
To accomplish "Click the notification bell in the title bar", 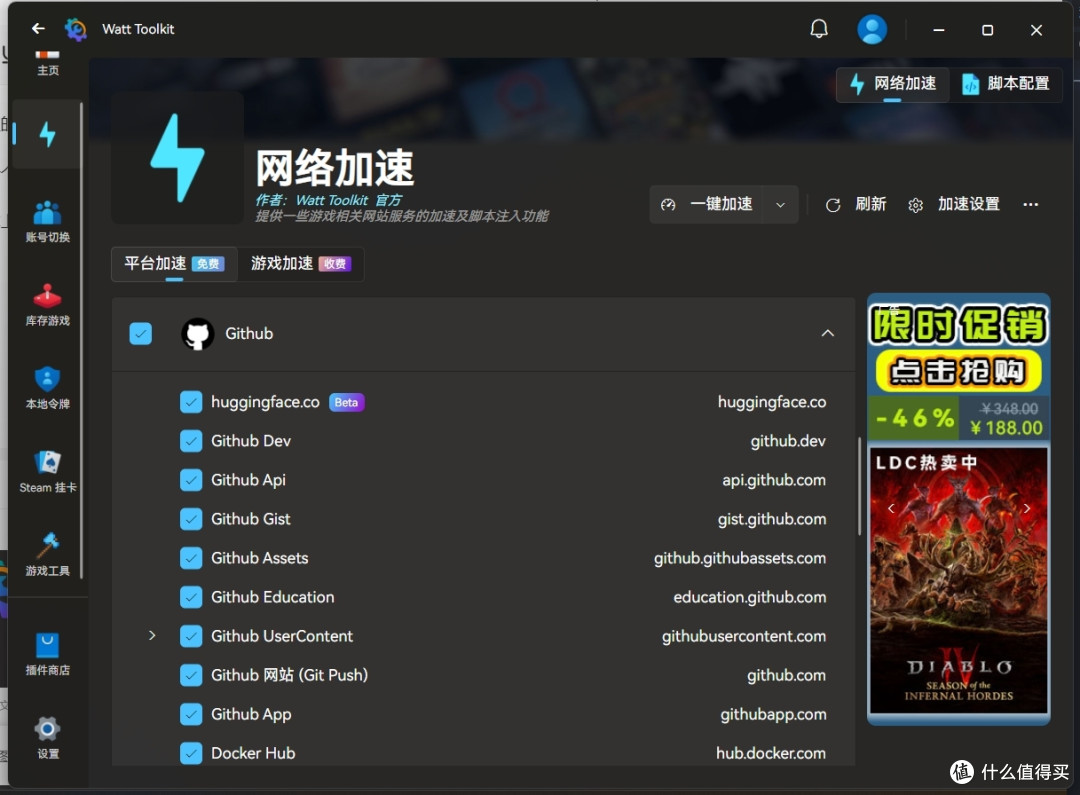I will tap(819, 28).
